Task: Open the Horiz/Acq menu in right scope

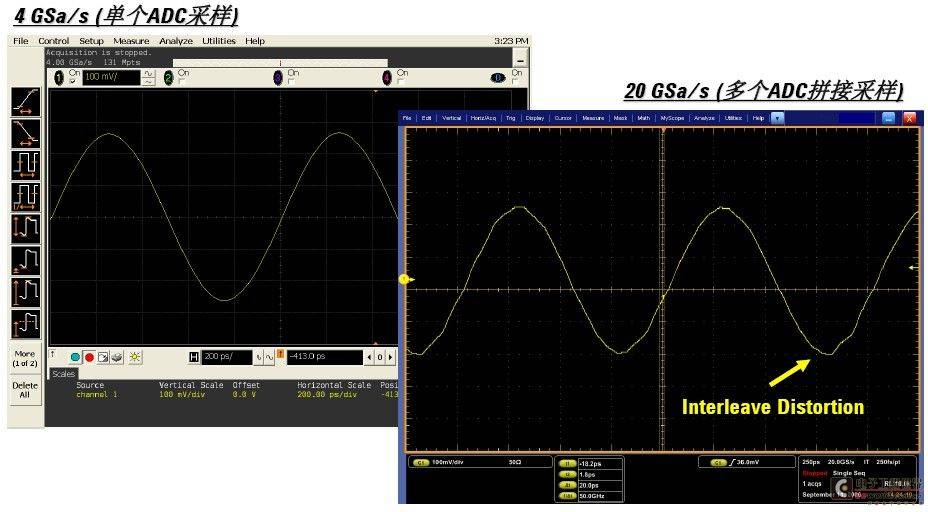Action: 483,118
